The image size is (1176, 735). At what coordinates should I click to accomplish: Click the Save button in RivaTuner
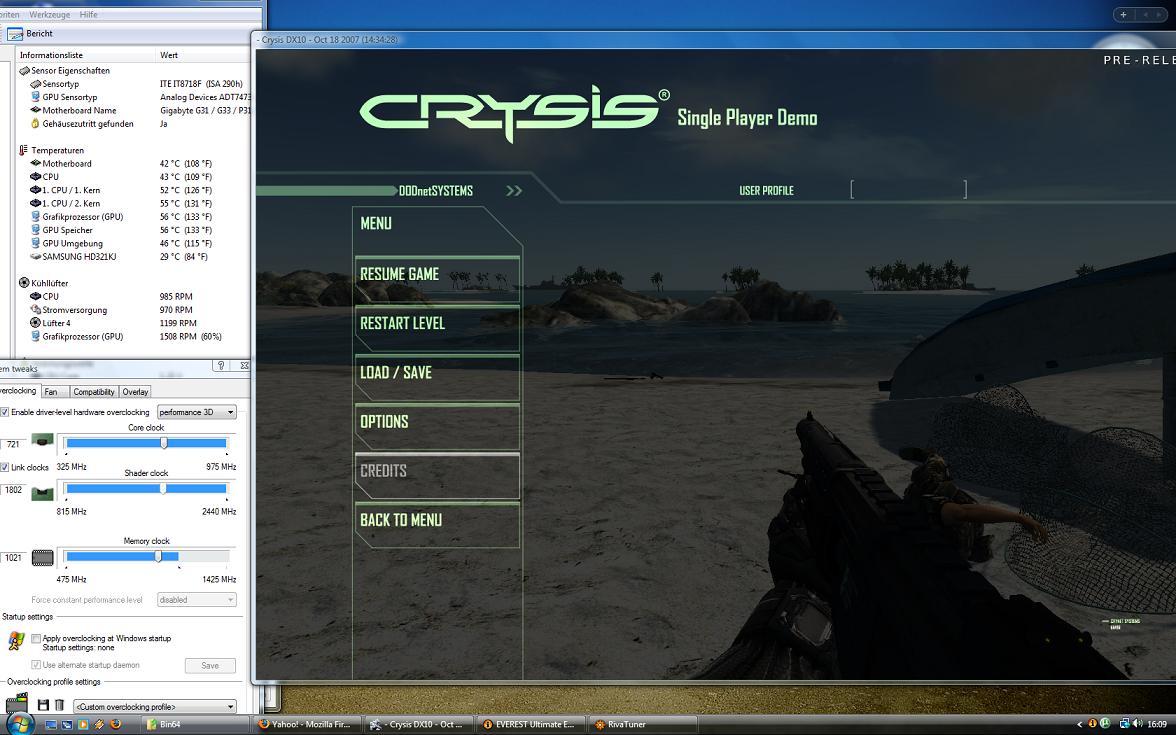[210, 665]
